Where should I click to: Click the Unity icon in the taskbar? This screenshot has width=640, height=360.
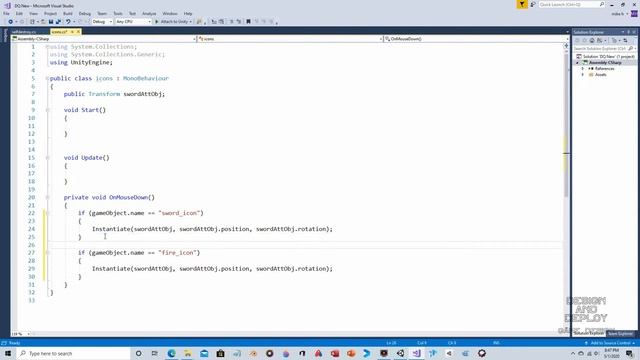(x=400, y=353)
